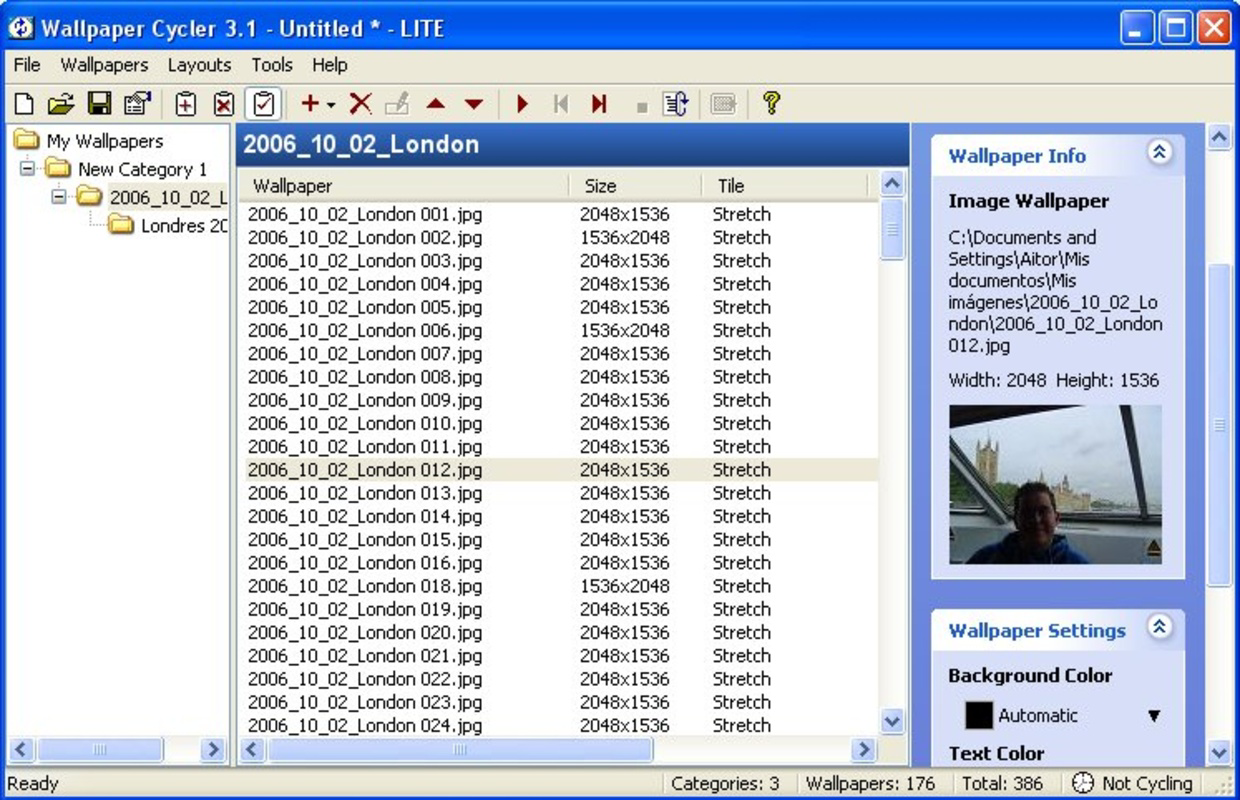Viewport: 1240px width, 800px height.
Task: Start cycling wallpapers with the play icon
Action: click(522, 103)
